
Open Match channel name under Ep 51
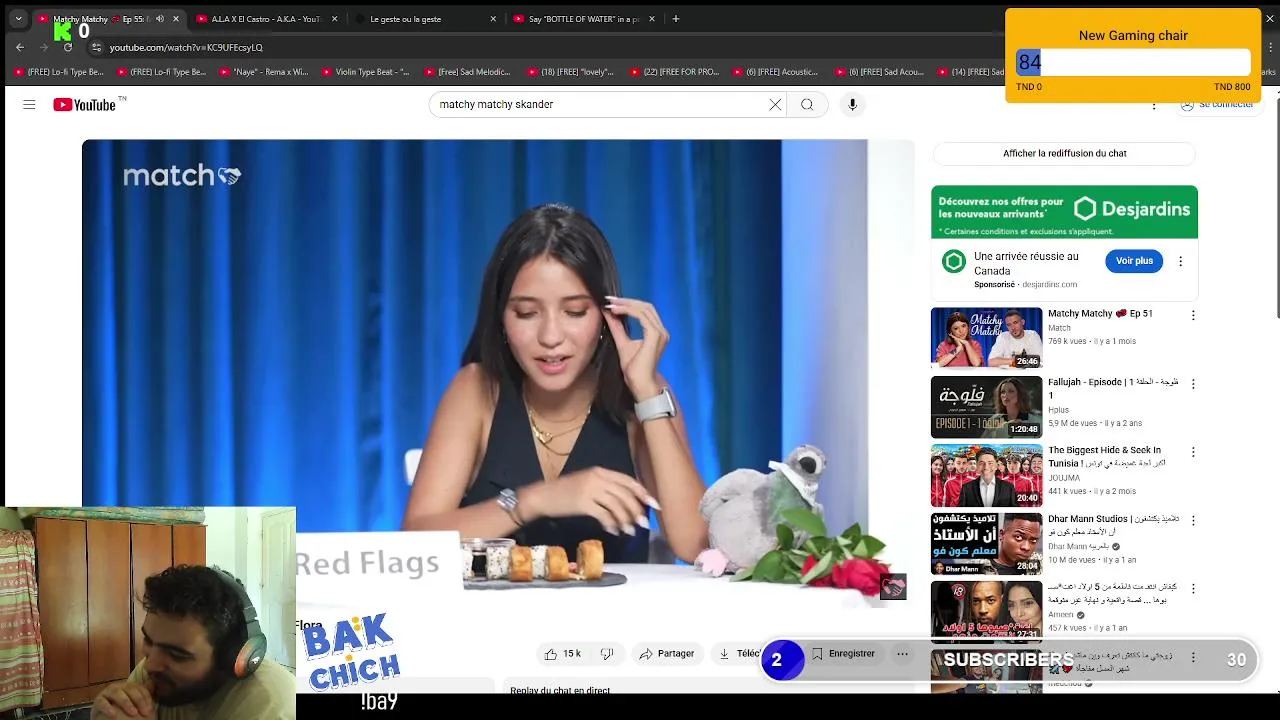[x=1059, y=328]
